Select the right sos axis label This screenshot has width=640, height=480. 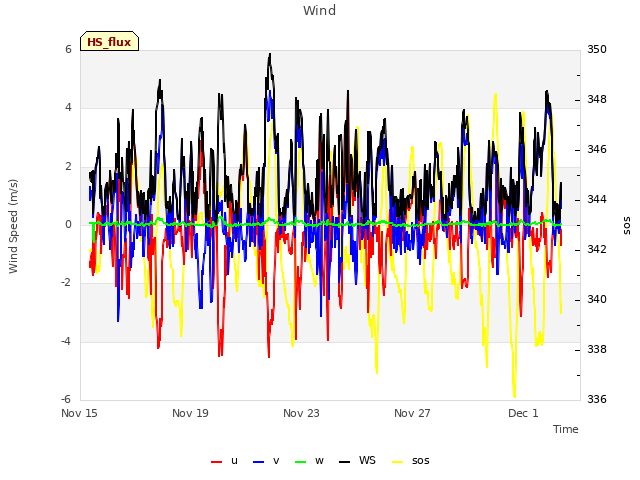[x=626, y=226]
